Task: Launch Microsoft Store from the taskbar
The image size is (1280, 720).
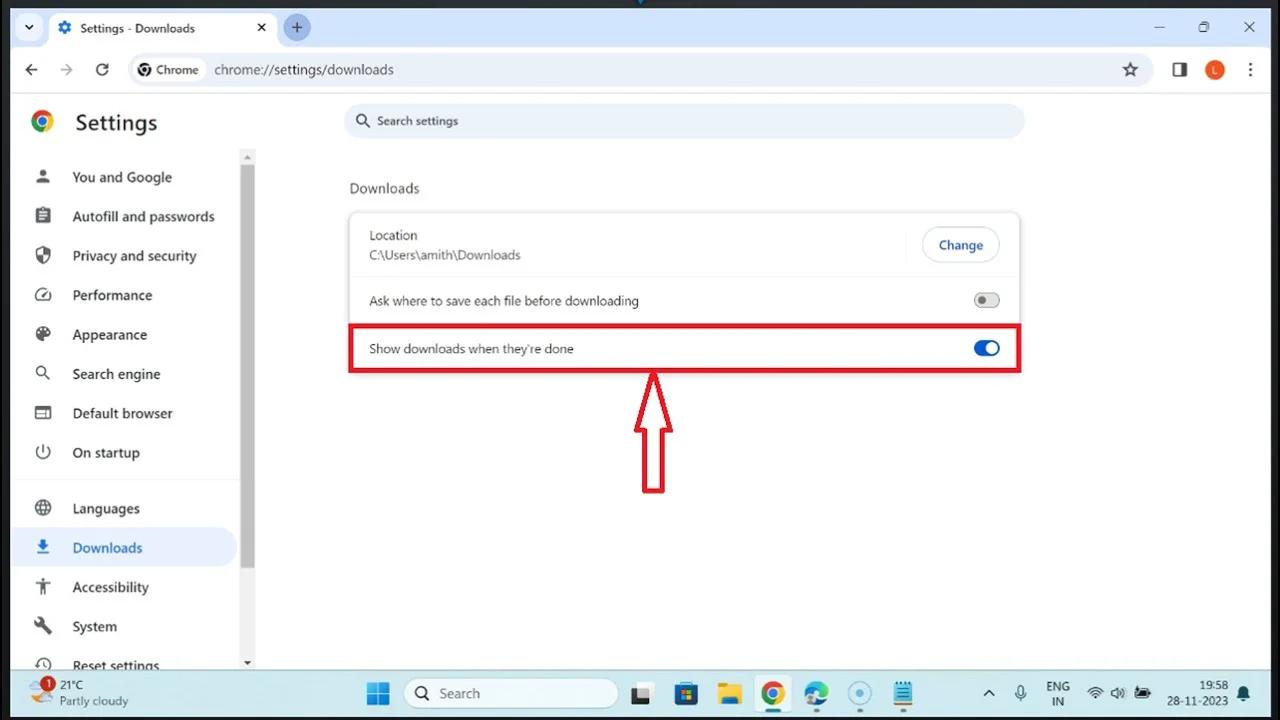Action: (x=686, y=693)
